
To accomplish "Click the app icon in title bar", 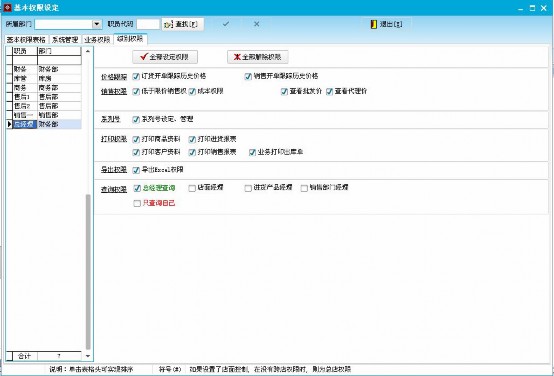I will (7, 7).
